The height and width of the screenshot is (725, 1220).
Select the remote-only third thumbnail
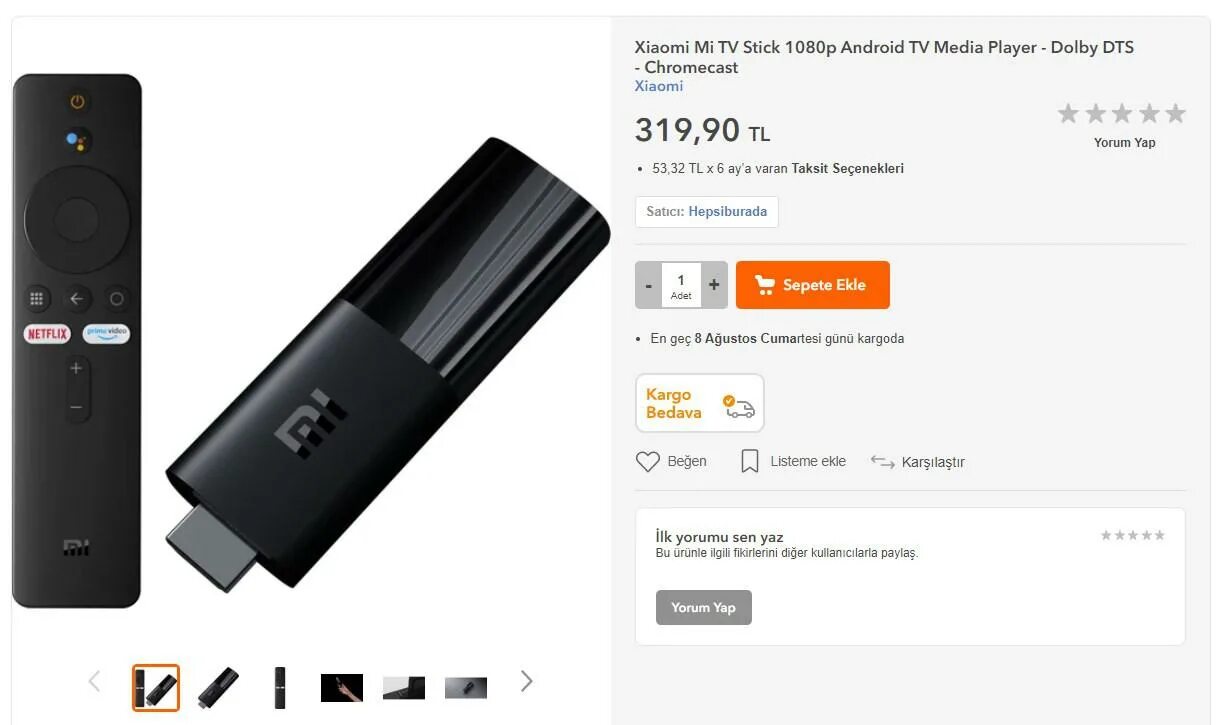[x=280, y=688]
